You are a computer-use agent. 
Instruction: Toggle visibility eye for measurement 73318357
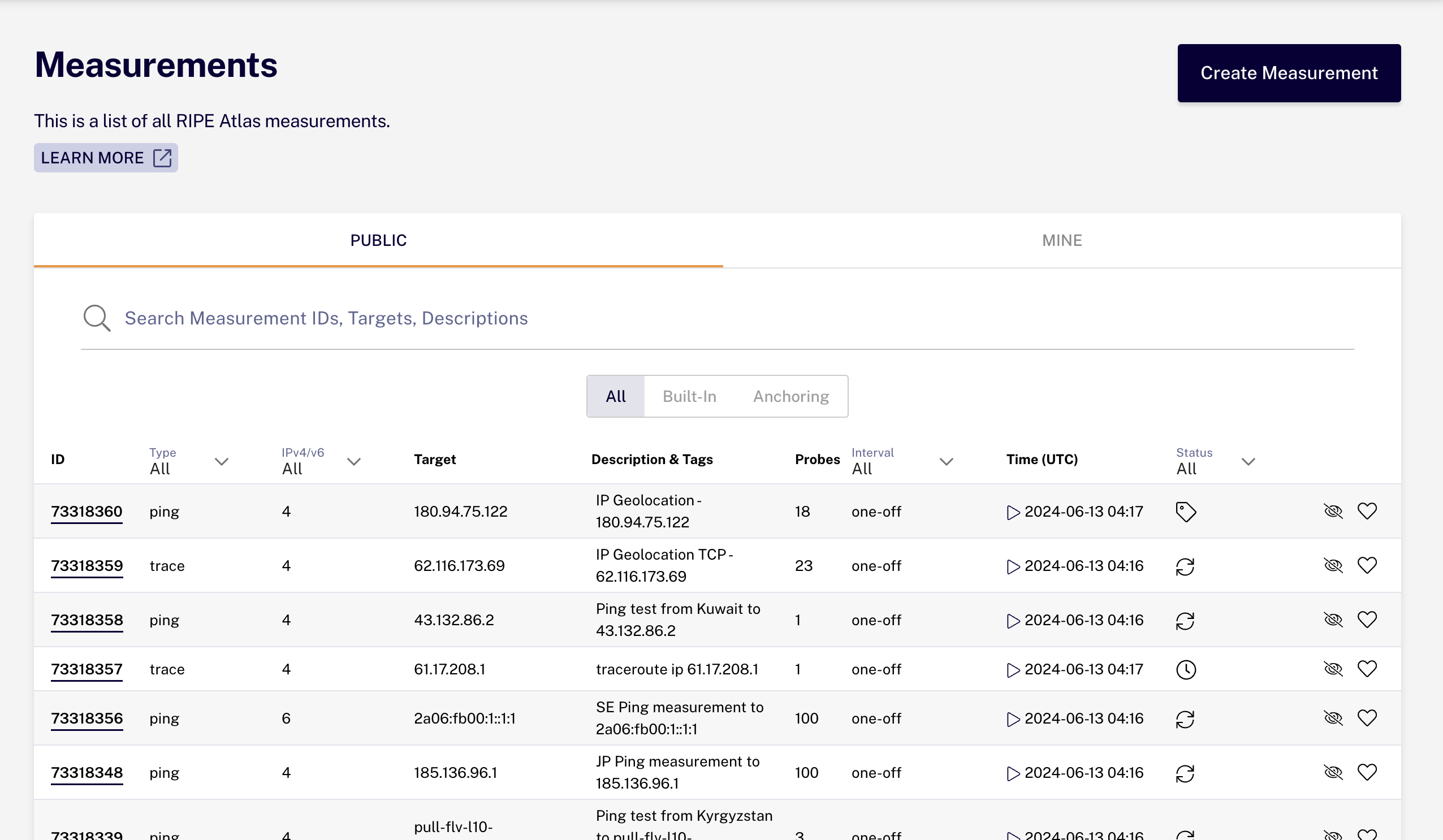click(x=1334, y=669)
